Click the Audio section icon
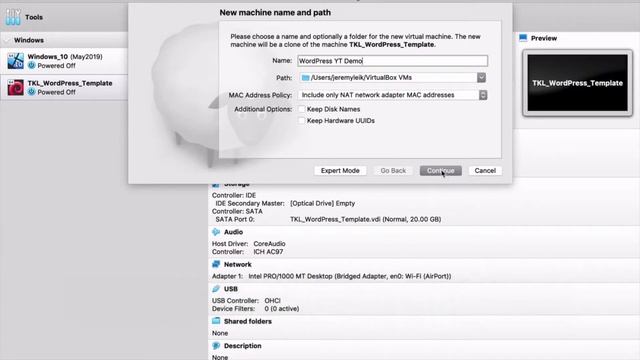The height and width of the screenshot is (360, 640). coord(216,232)
